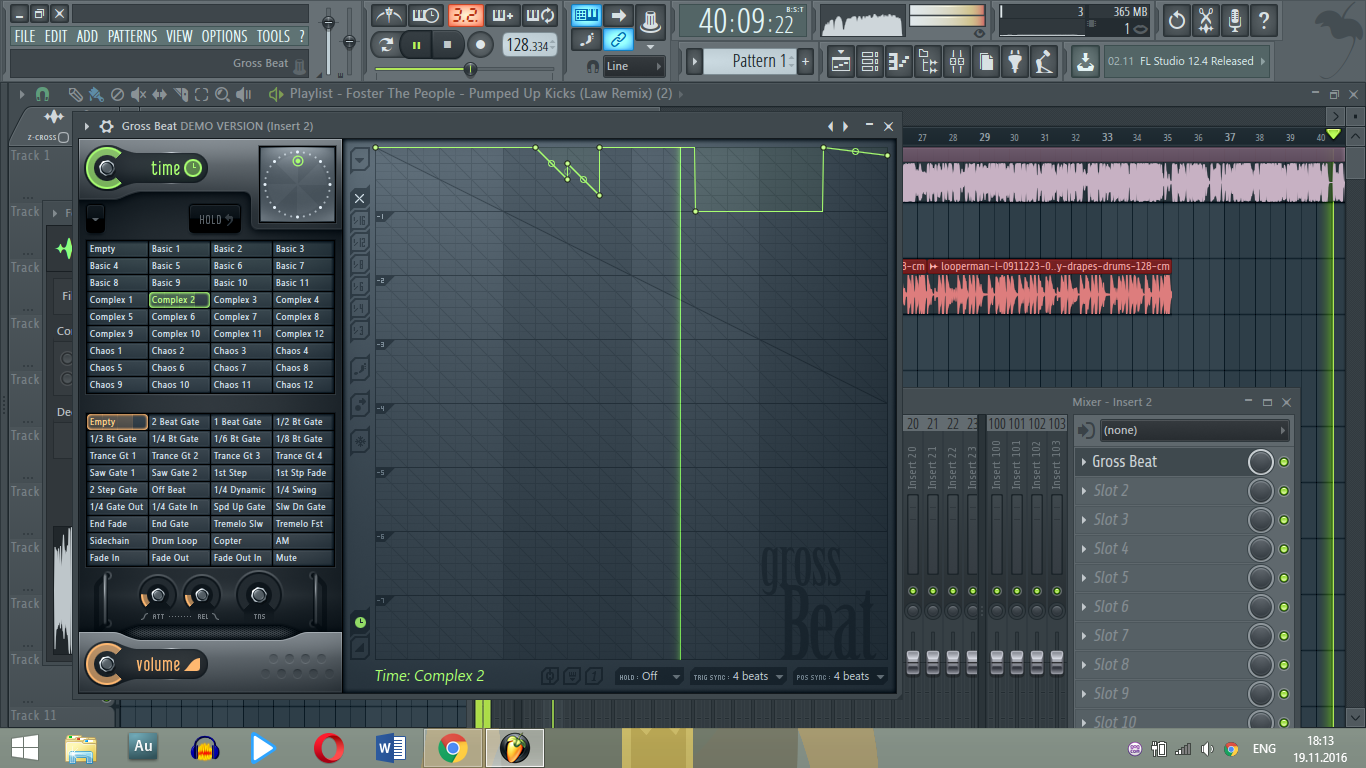This screenshot has height=768, width=1366.
Task: Toggle the multi-link controllers button
Action: (619, 40)
